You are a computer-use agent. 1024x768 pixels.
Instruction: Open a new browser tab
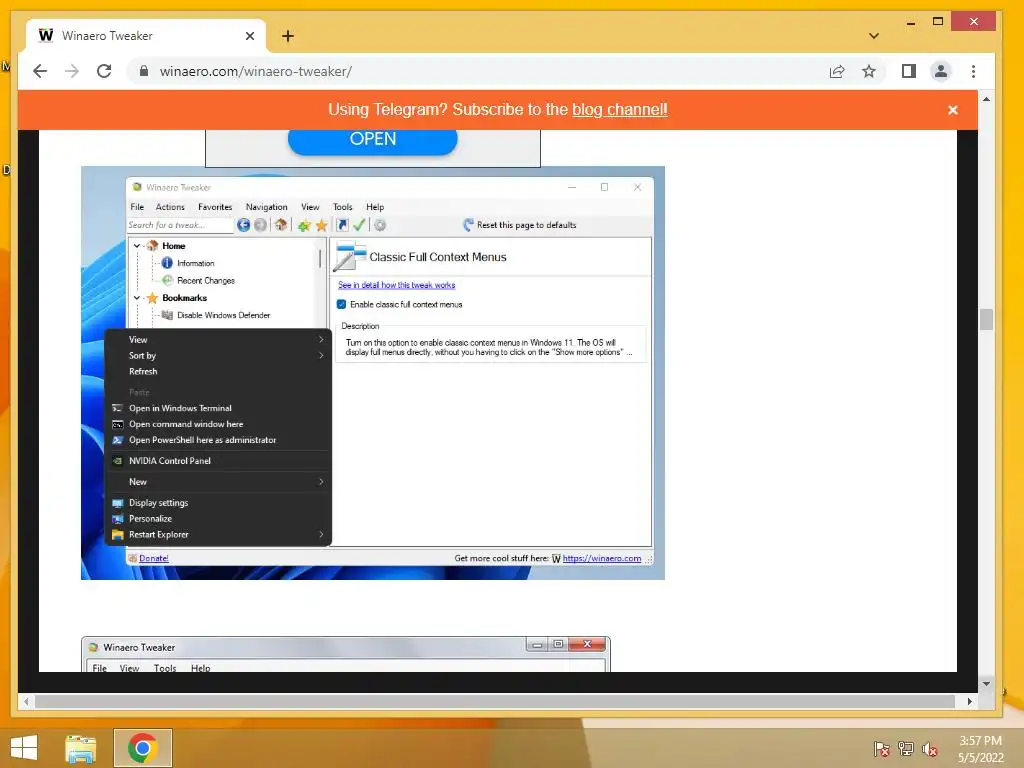[x=288, y=36]
